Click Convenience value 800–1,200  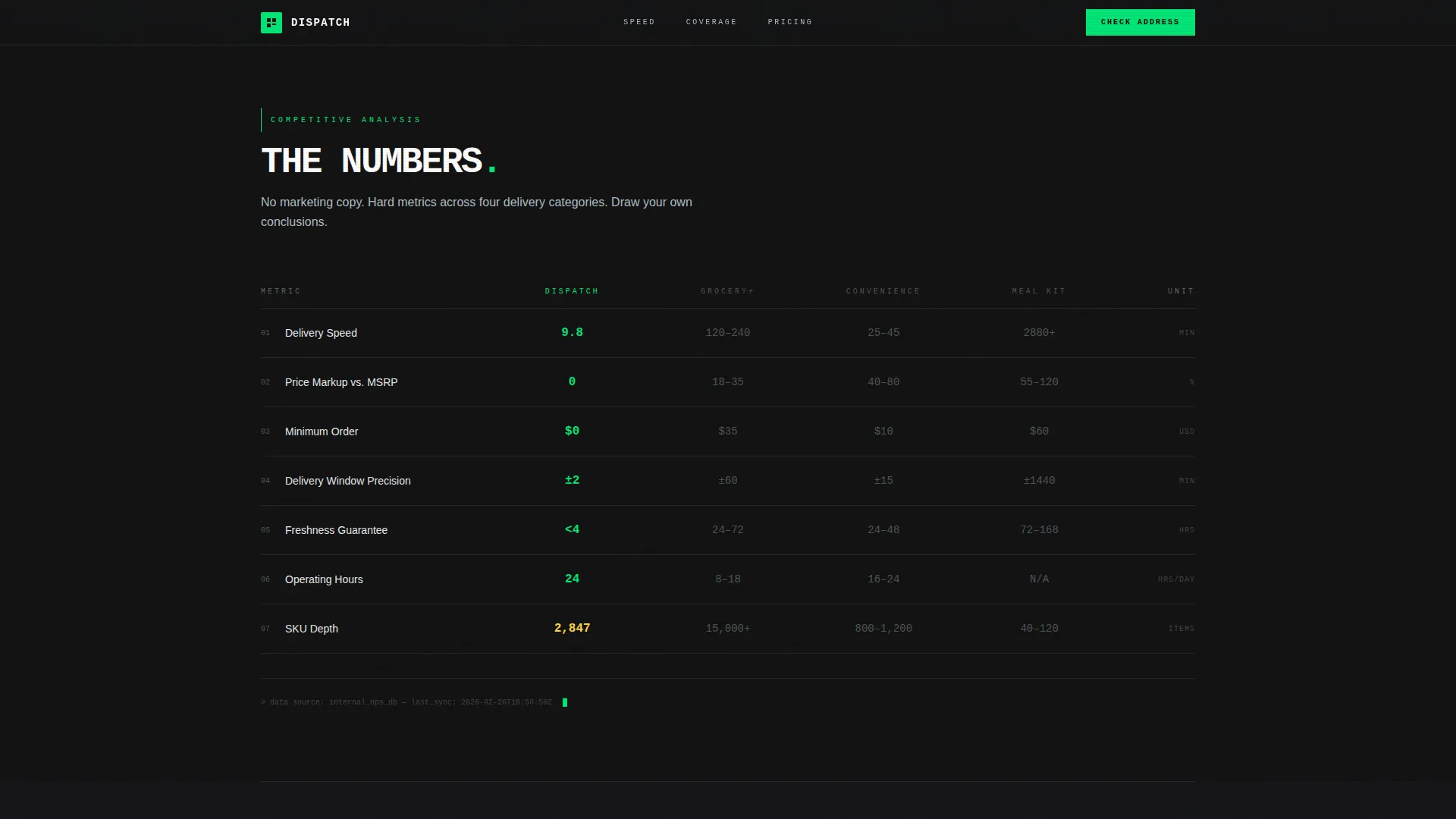(x=883, y=629)
